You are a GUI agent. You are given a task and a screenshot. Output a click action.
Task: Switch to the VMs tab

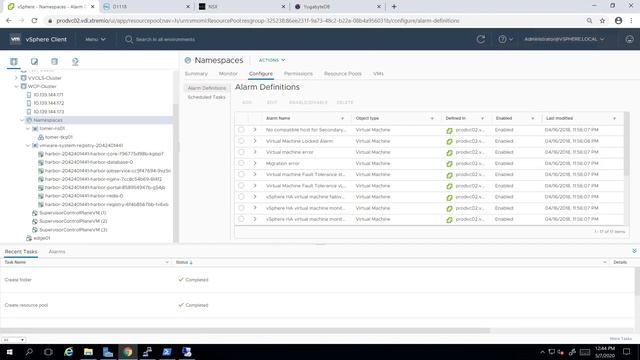pos(378,74)
